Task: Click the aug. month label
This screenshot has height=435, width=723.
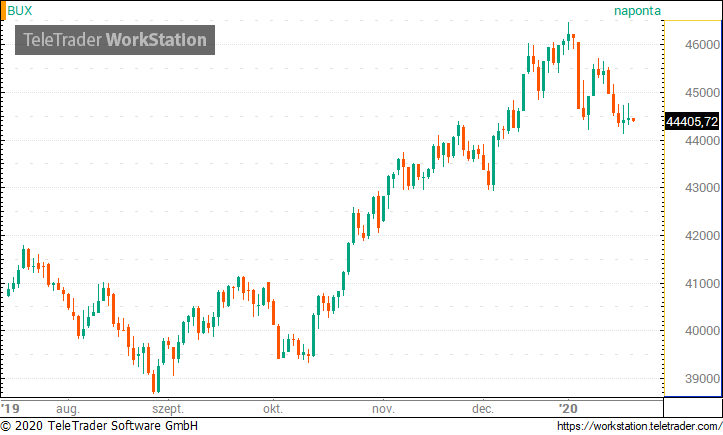Action: pos(68,409)
